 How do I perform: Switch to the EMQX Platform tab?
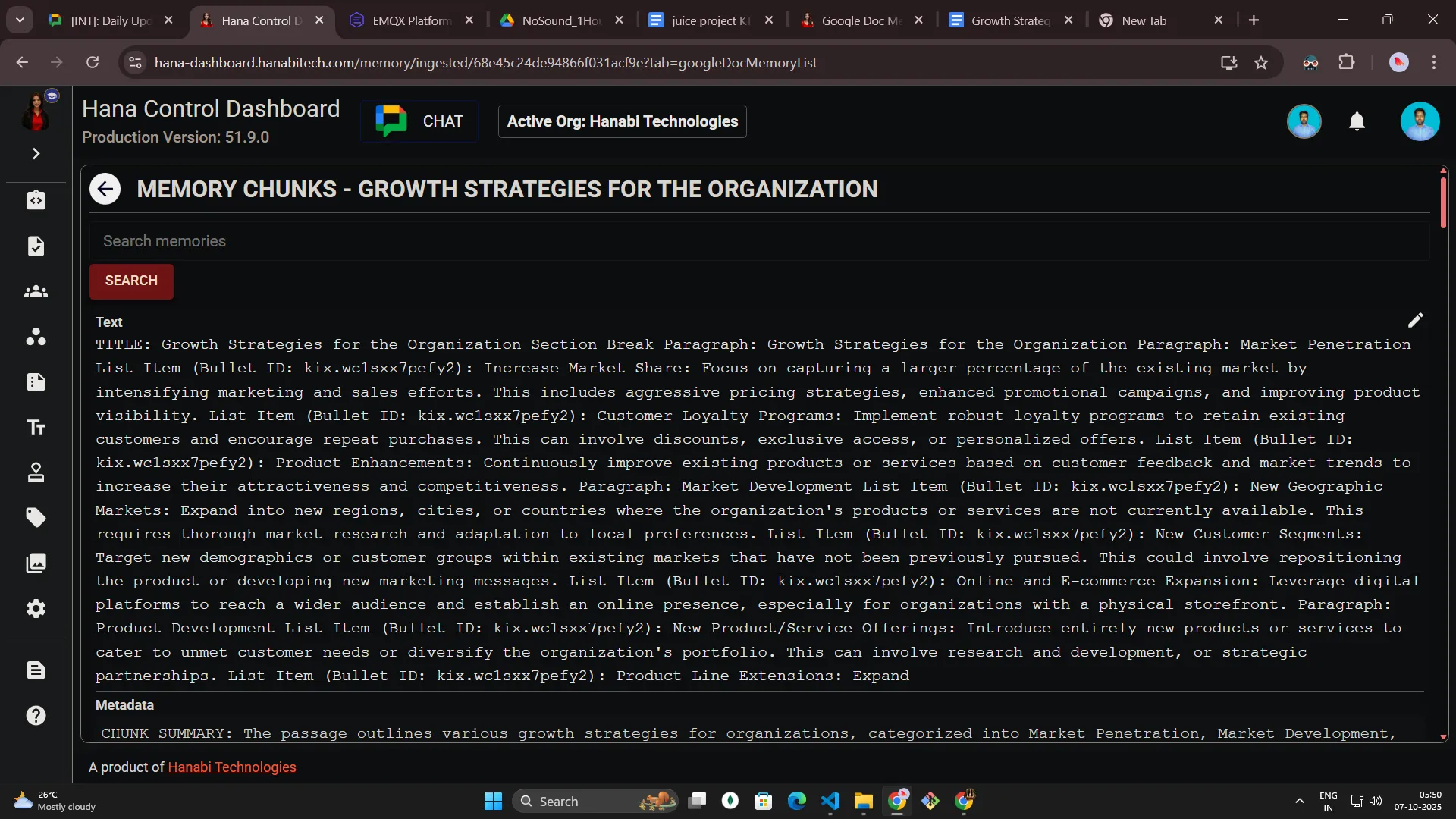410,20
